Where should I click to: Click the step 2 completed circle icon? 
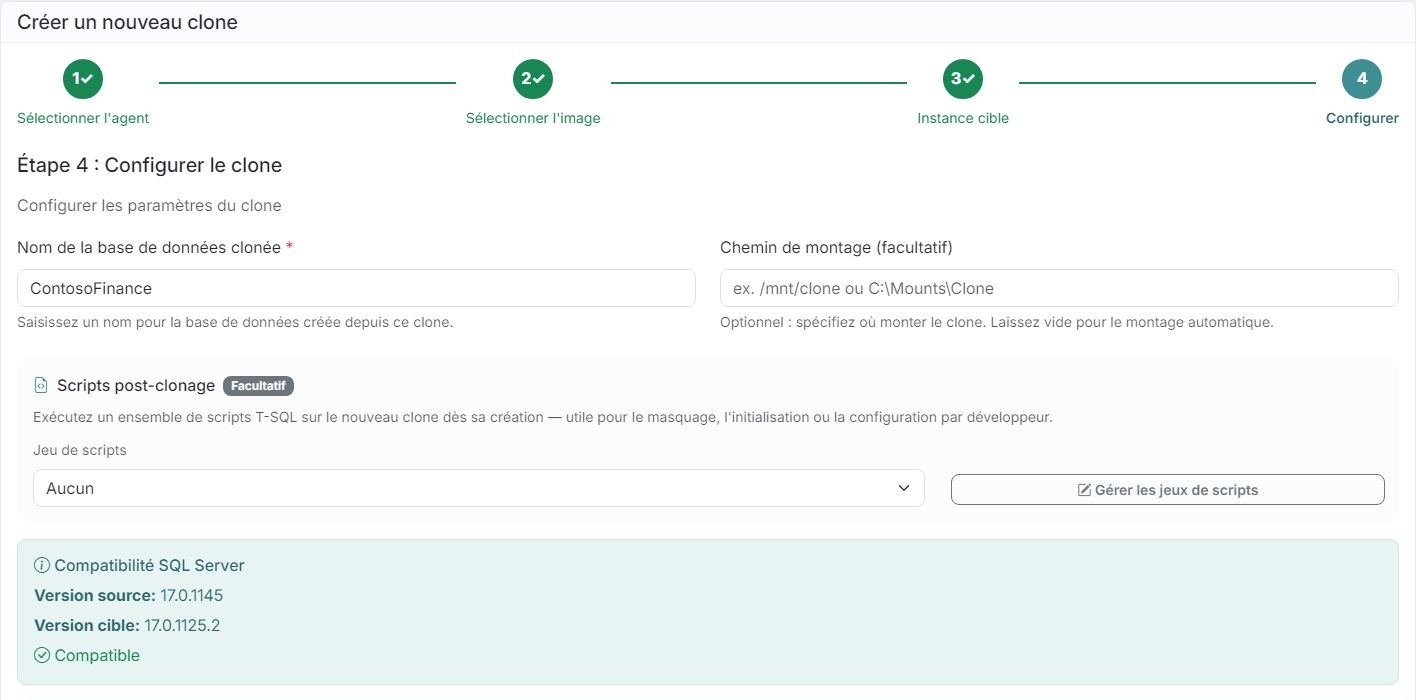(x=533, y=79)
